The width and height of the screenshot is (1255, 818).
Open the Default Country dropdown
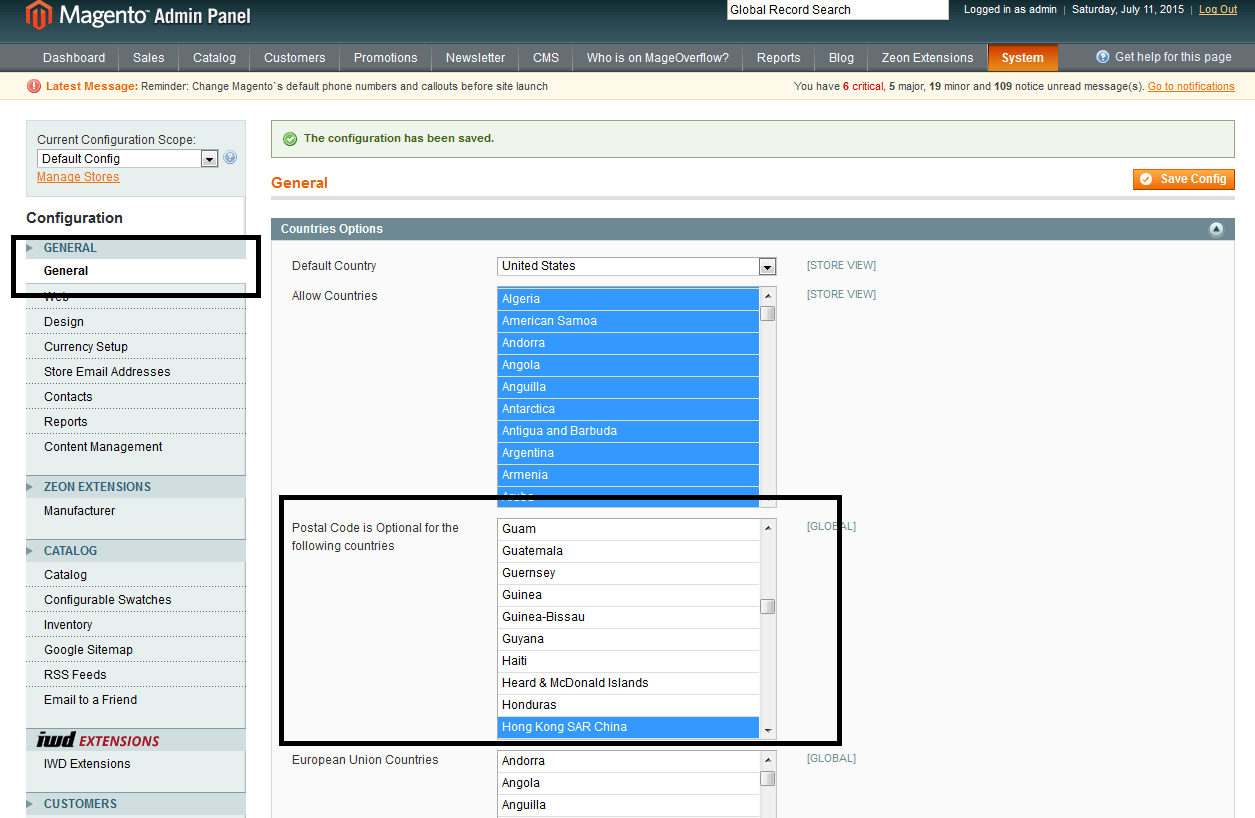[766, 266]
